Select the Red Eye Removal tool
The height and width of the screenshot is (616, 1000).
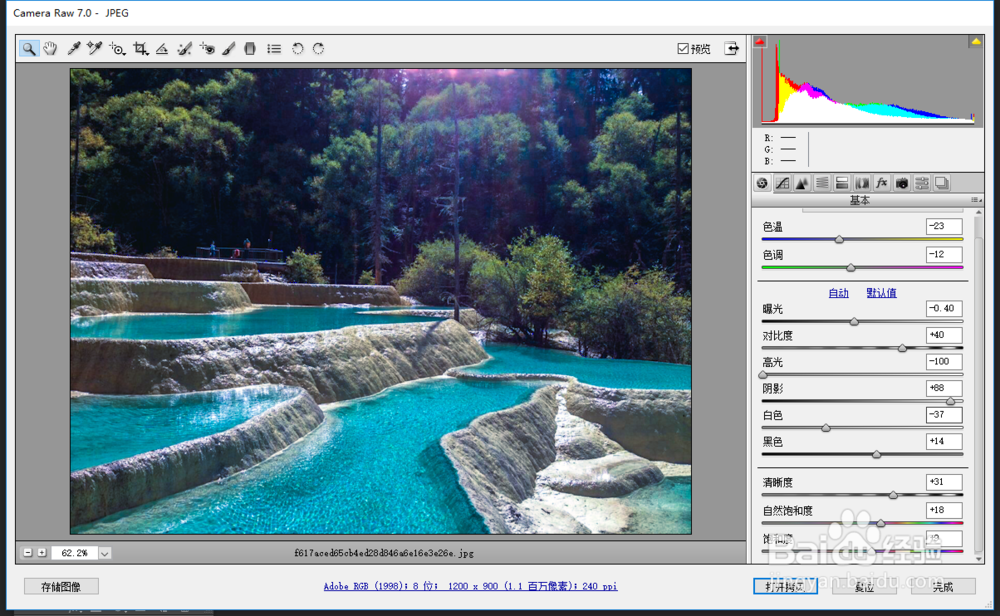coord(207,48)
